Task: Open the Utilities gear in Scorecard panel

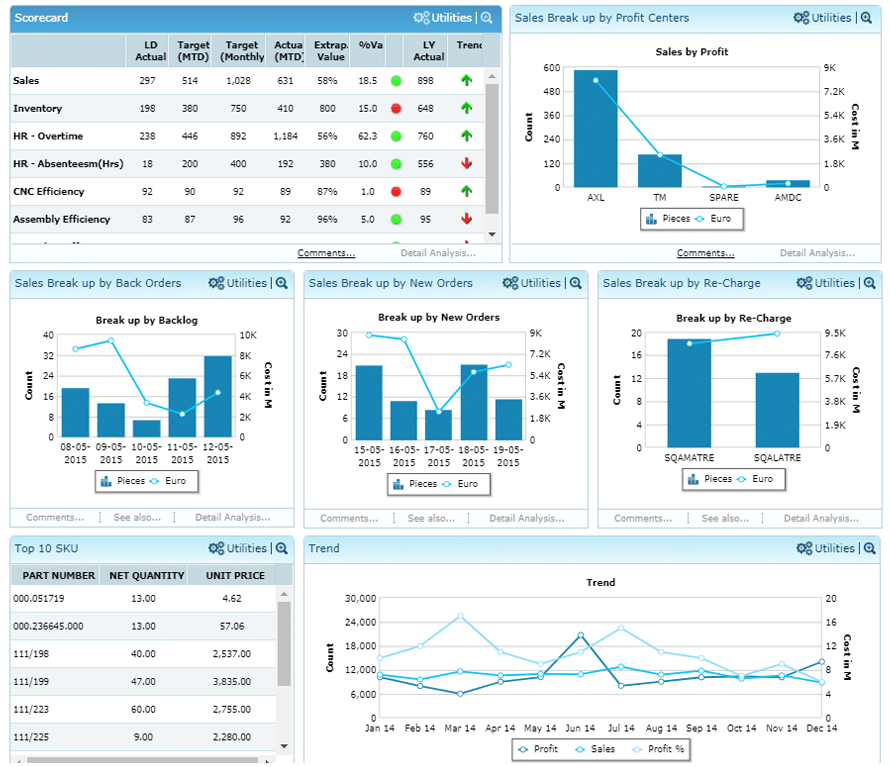Action: (x=442, y=18)
